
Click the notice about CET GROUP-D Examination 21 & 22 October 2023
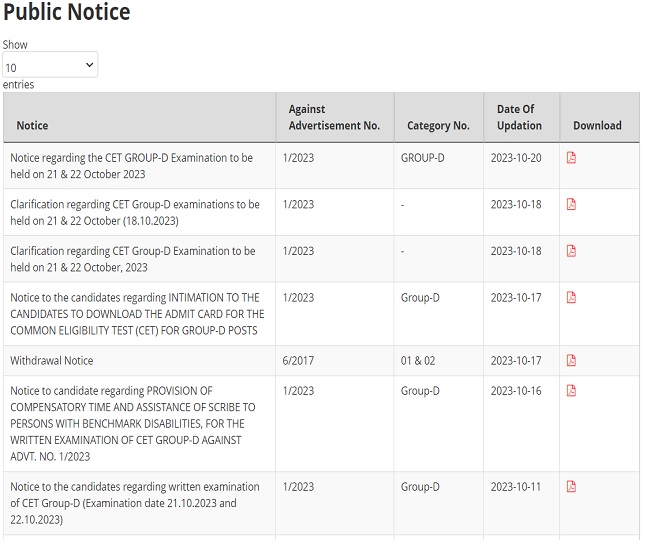coord(131,166)
